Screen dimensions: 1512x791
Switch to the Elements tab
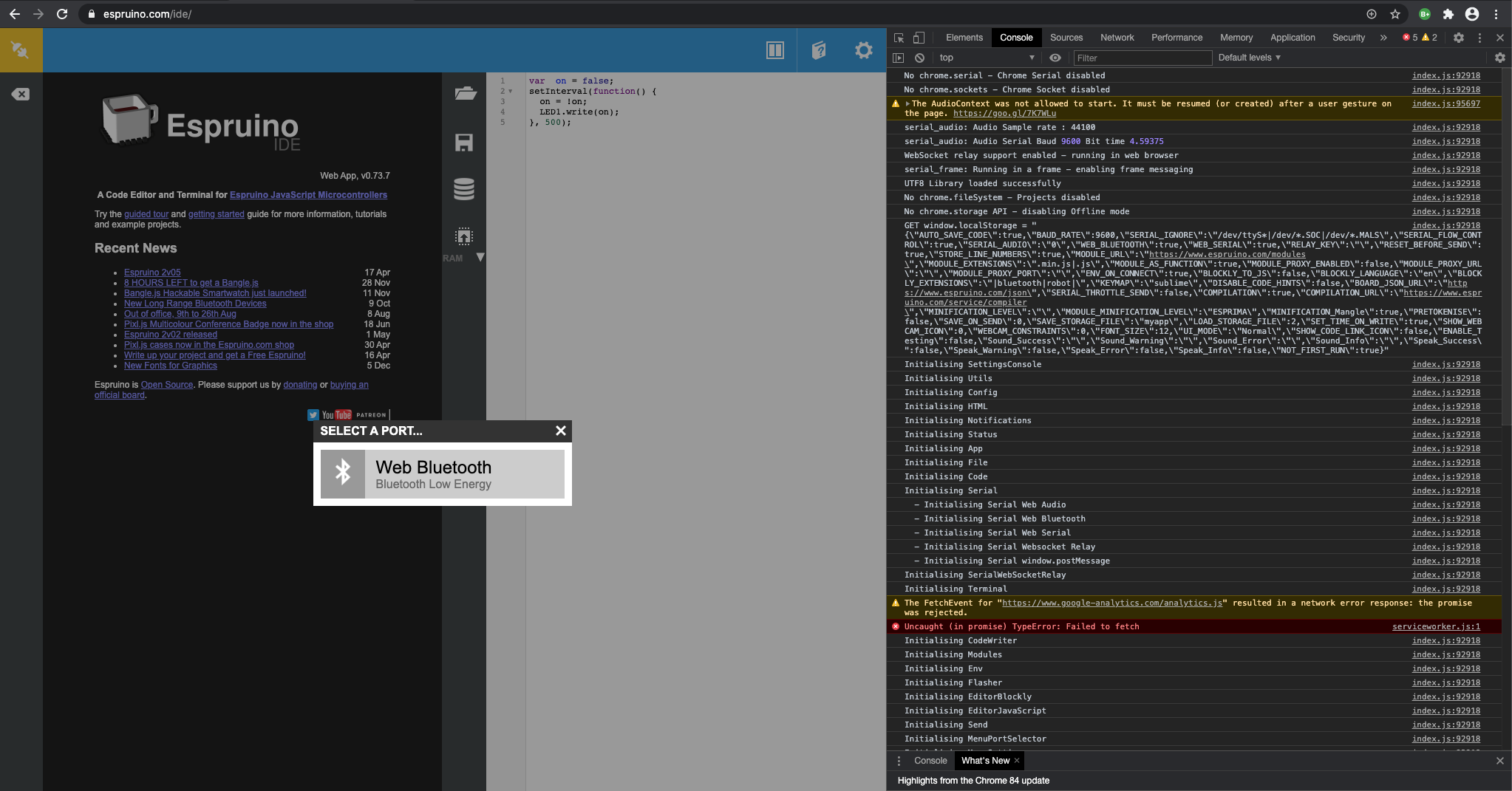964,38
